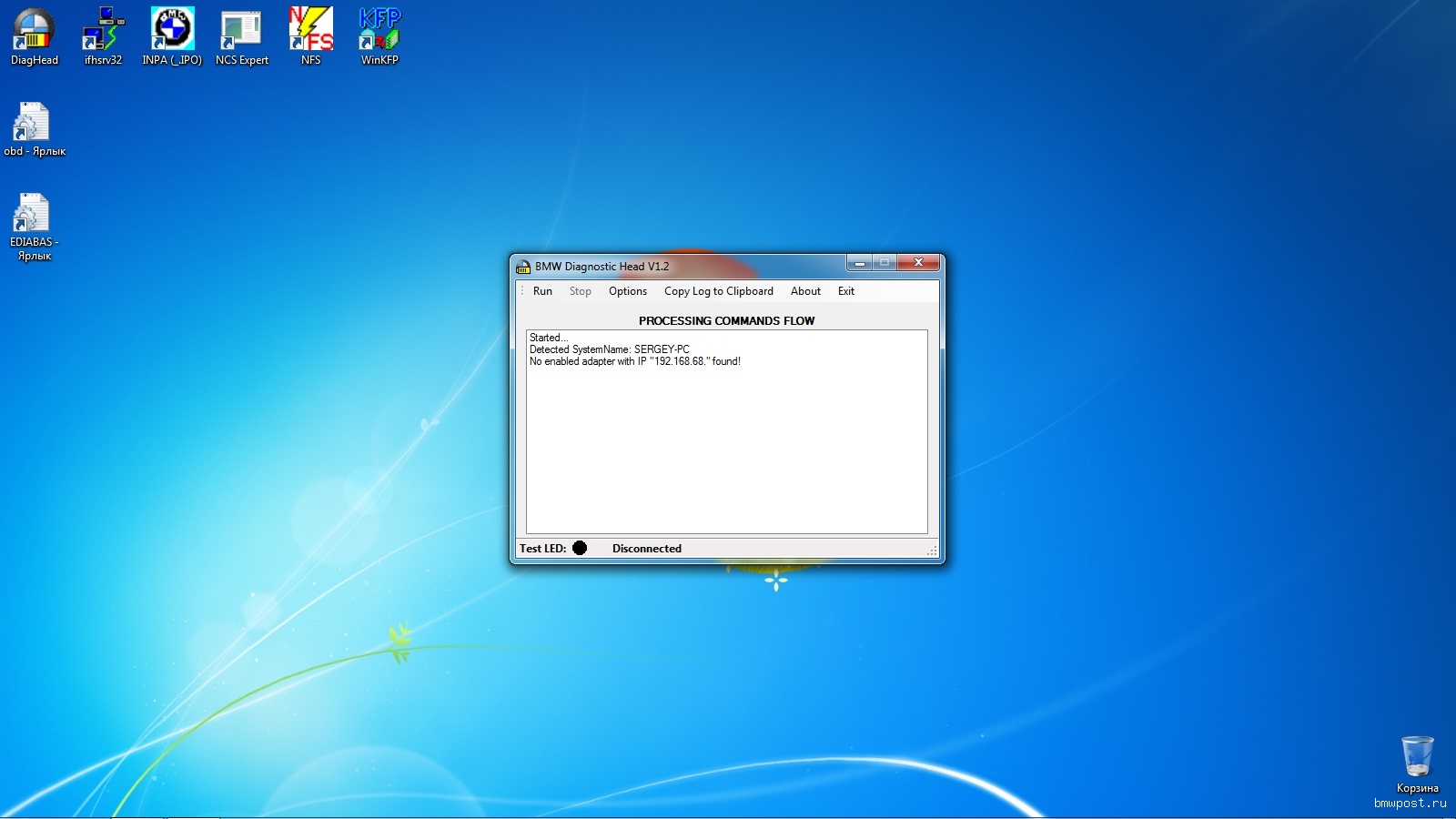Minimize the BMW Diagnostic Head window
1456x819 pixels.
point(859,263)
